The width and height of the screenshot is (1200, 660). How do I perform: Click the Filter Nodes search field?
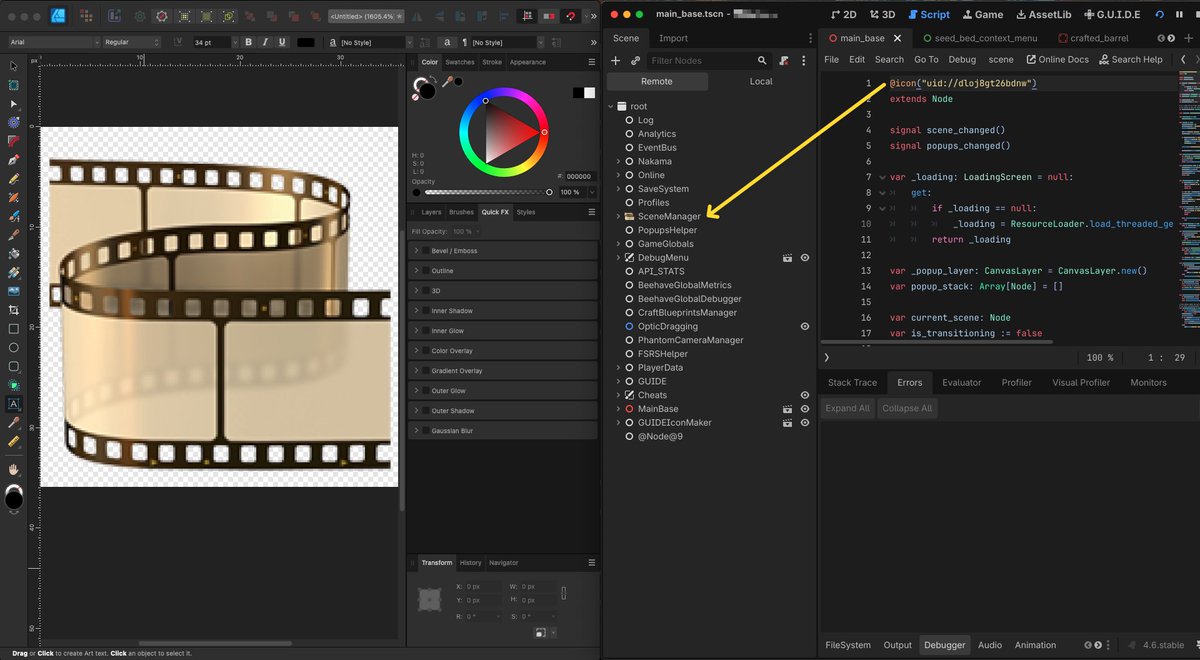click(x=707, y=61)
